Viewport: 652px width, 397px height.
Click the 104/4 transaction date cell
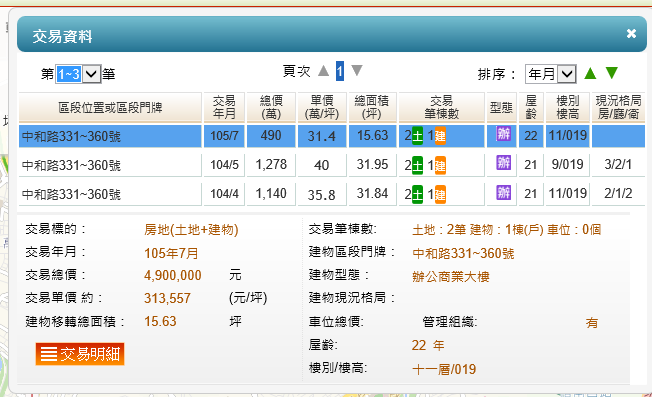(224, 194)
